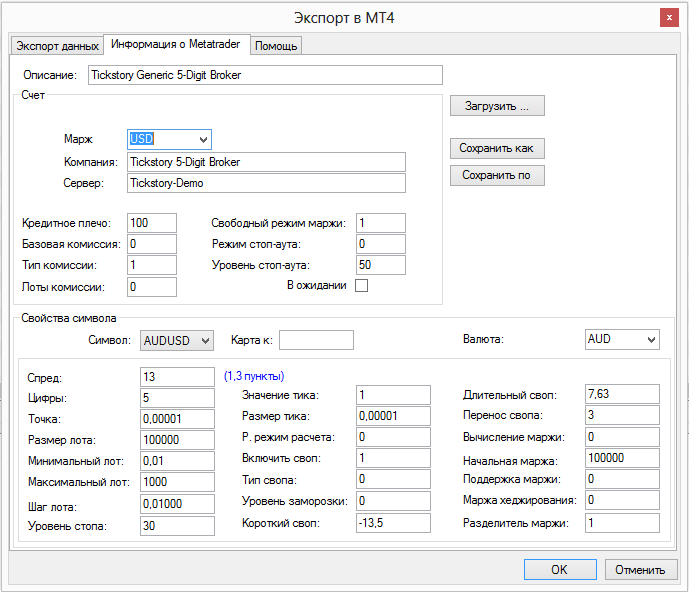The width and height of the screenshot is (689, 592).
Task: Confirm with the OK button
Action: [560, 570]
